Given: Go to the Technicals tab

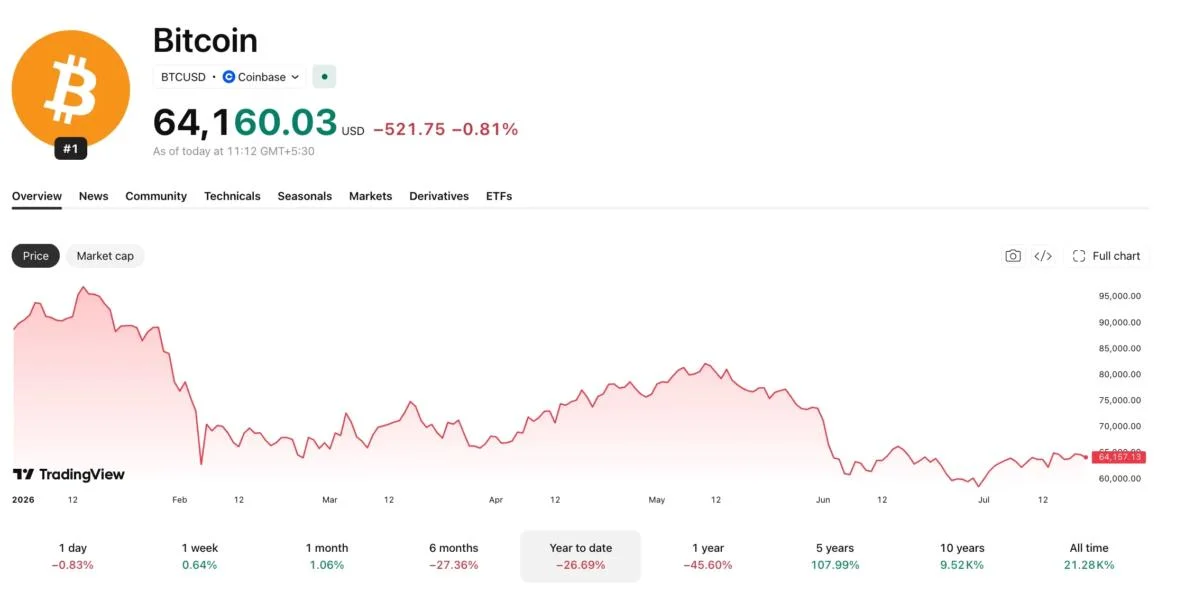Looking at the screenshot, I should point(232,196).
